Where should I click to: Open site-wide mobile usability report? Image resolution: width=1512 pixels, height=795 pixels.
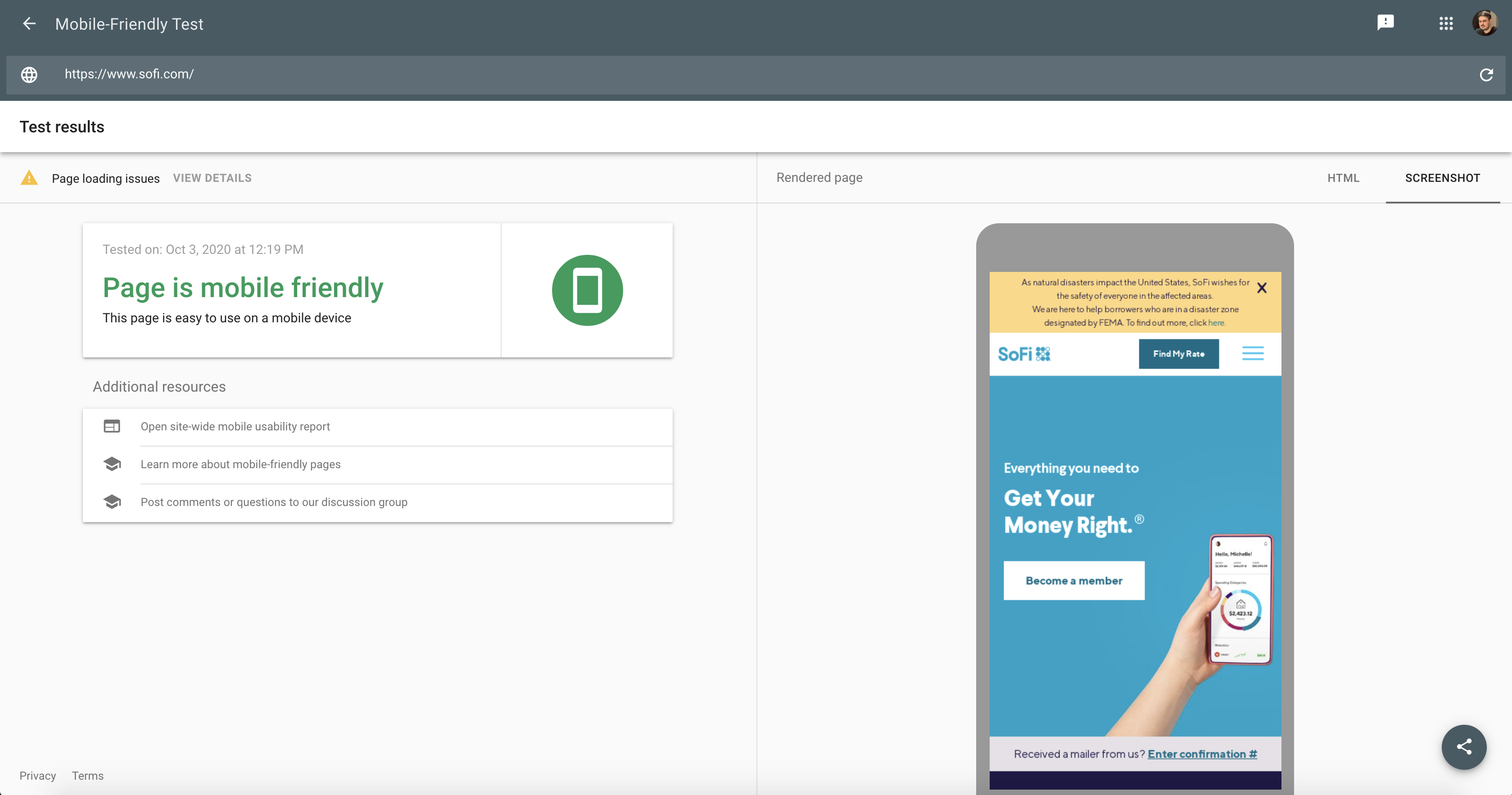(x=235, y=427)
